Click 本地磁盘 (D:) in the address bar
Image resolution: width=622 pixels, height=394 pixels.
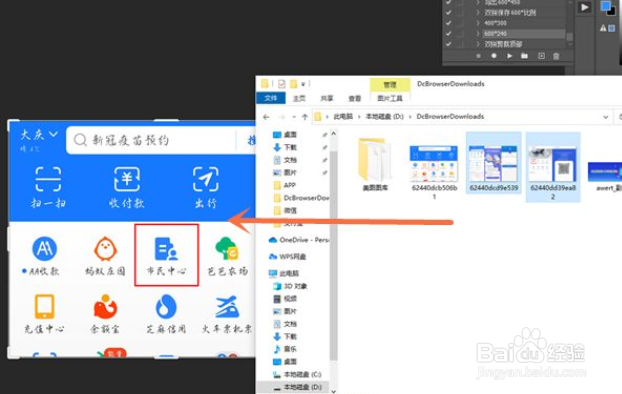click(x=384, y=117)
